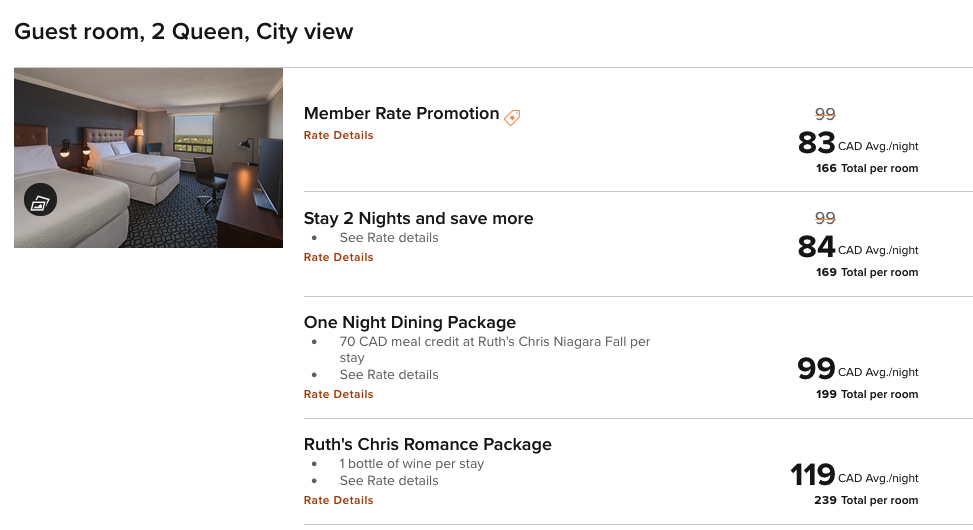This screenshot has width=973, height=530.
Task: Pick the 119 CAD Romance Package price
Action: pos(812,475)
